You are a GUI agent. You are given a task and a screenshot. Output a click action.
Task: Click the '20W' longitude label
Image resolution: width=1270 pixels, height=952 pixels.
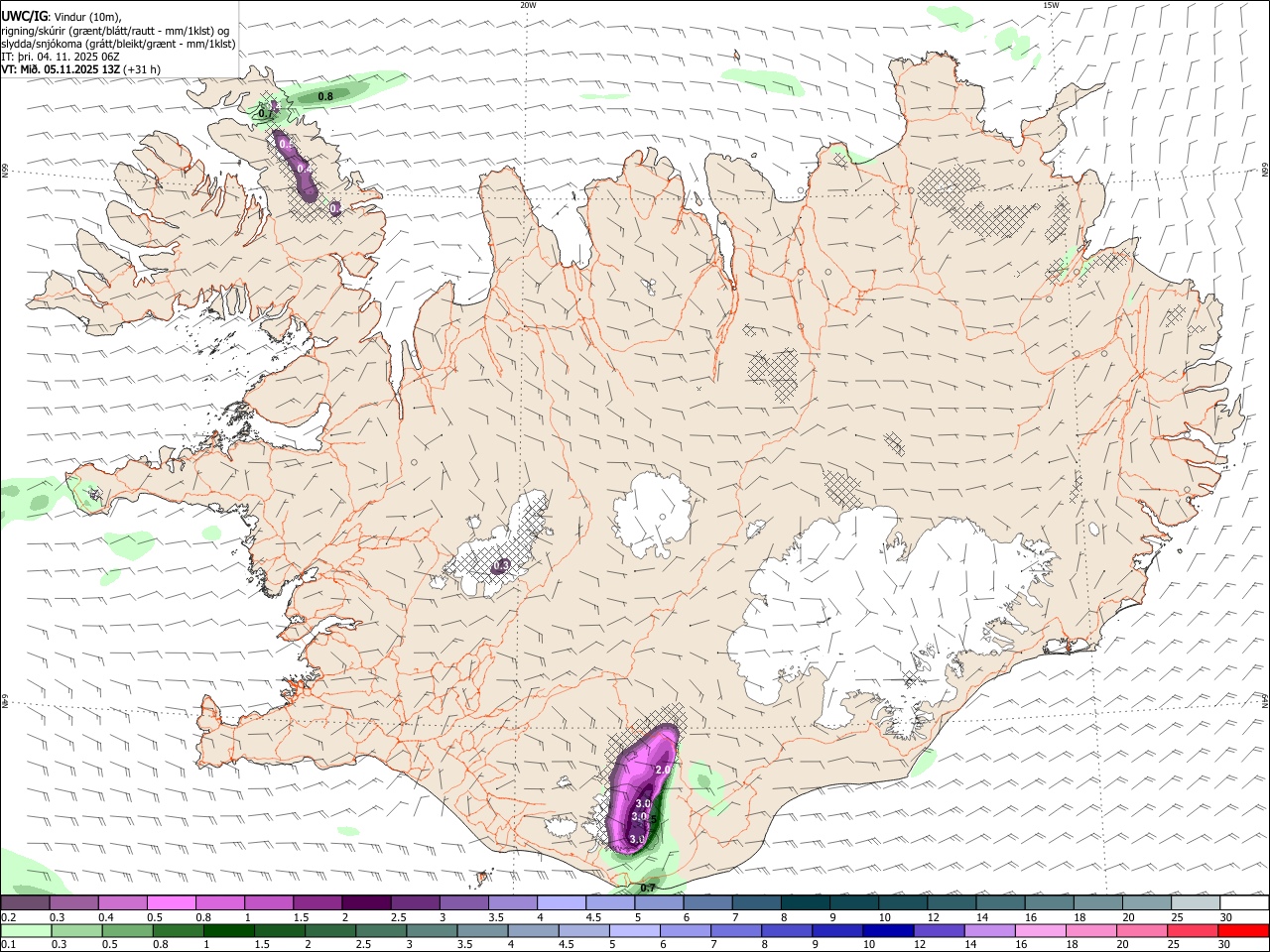528,5
